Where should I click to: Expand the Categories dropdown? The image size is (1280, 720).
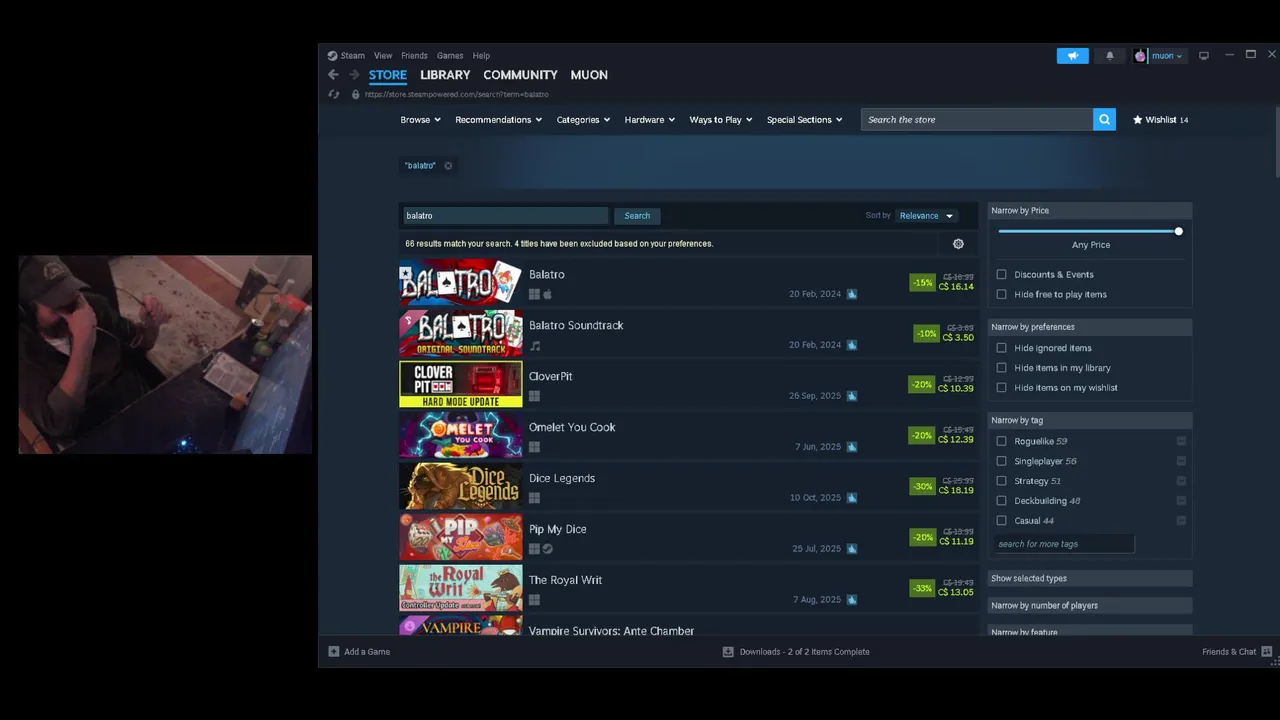[x=583, y=120]
